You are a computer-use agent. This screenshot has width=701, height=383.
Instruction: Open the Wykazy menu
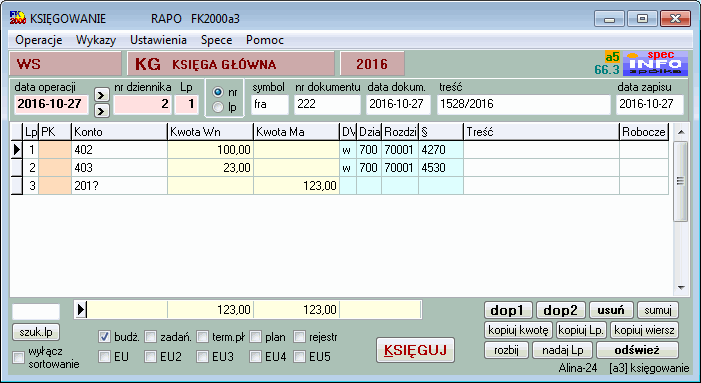coord(96,40)
